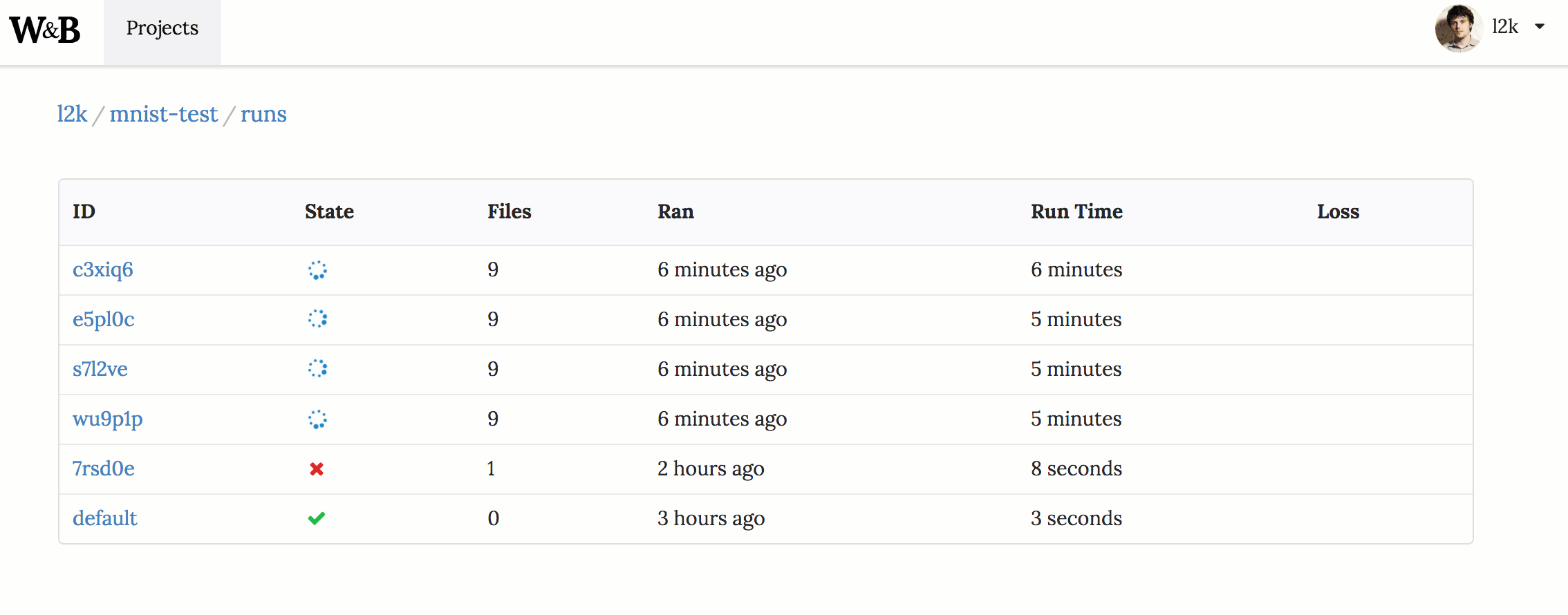Click the running spinner for s7l2ve
The height and width of the screenshot is (615, 1568).
pos(317,369)
